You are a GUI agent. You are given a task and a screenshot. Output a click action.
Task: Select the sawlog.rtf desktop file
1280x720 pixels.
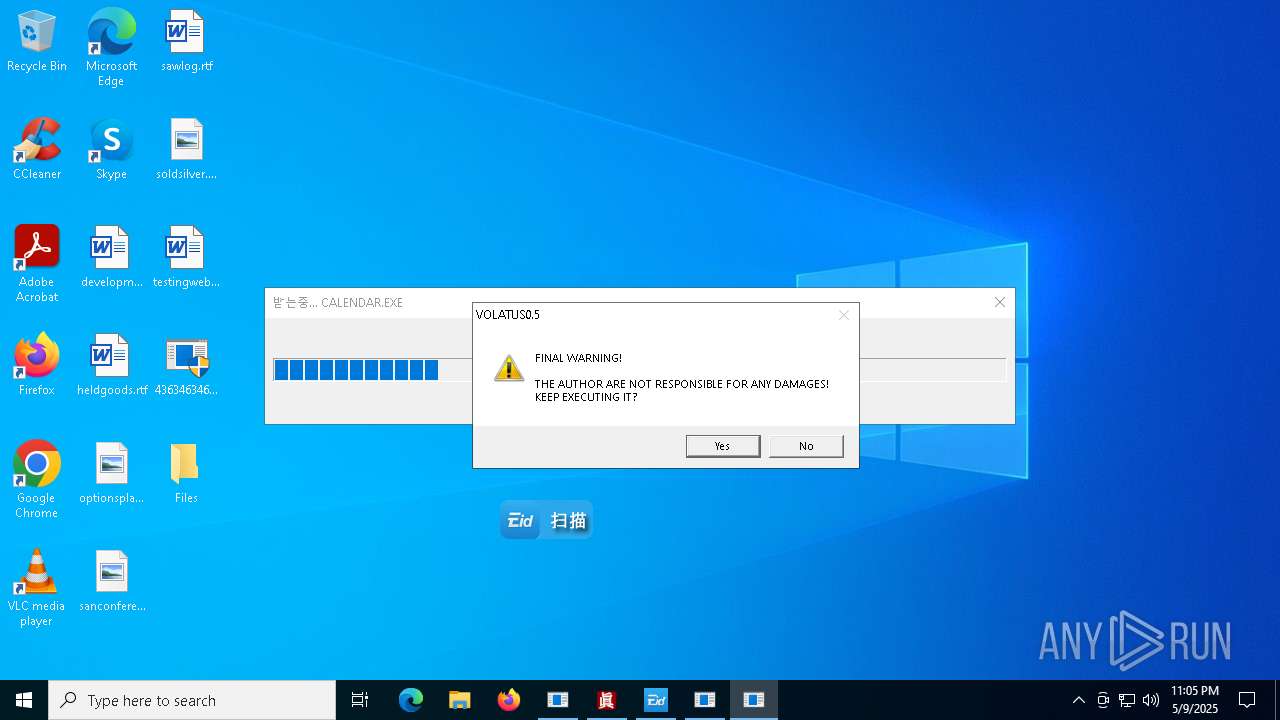(186, 42)
